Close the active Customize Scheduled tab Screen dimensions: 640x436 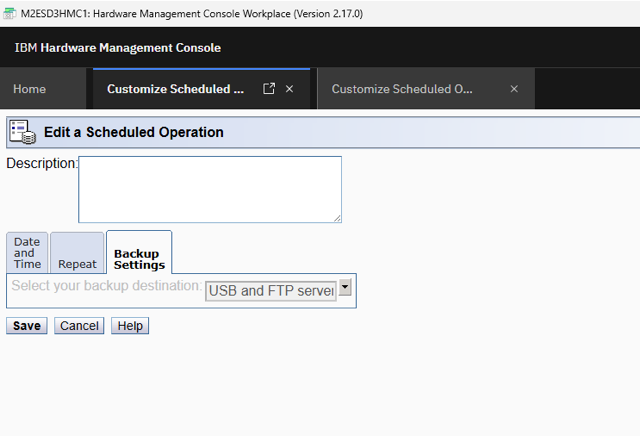(290, 89)
